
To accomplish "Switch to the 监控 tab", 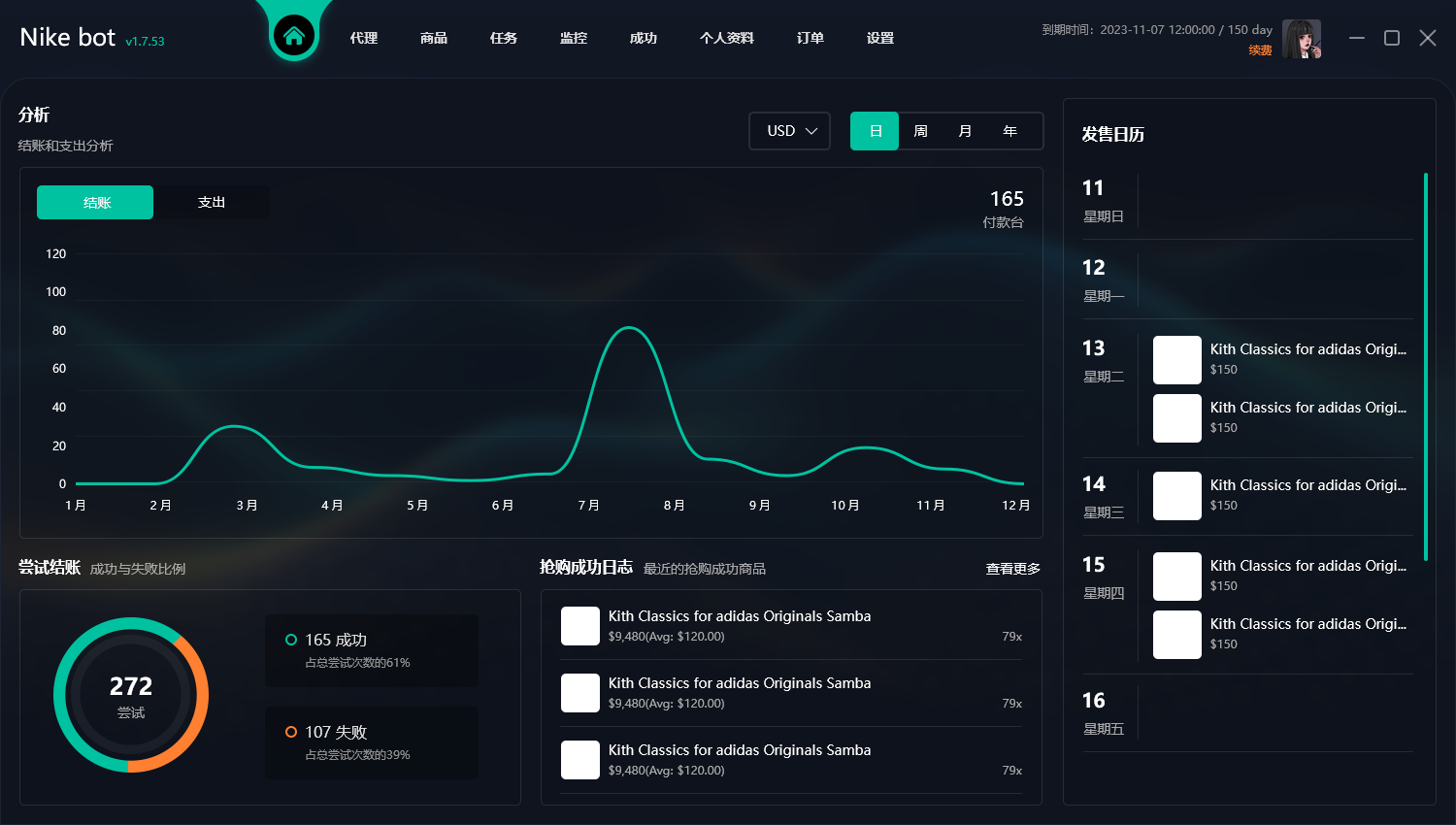I will [574, 38].
